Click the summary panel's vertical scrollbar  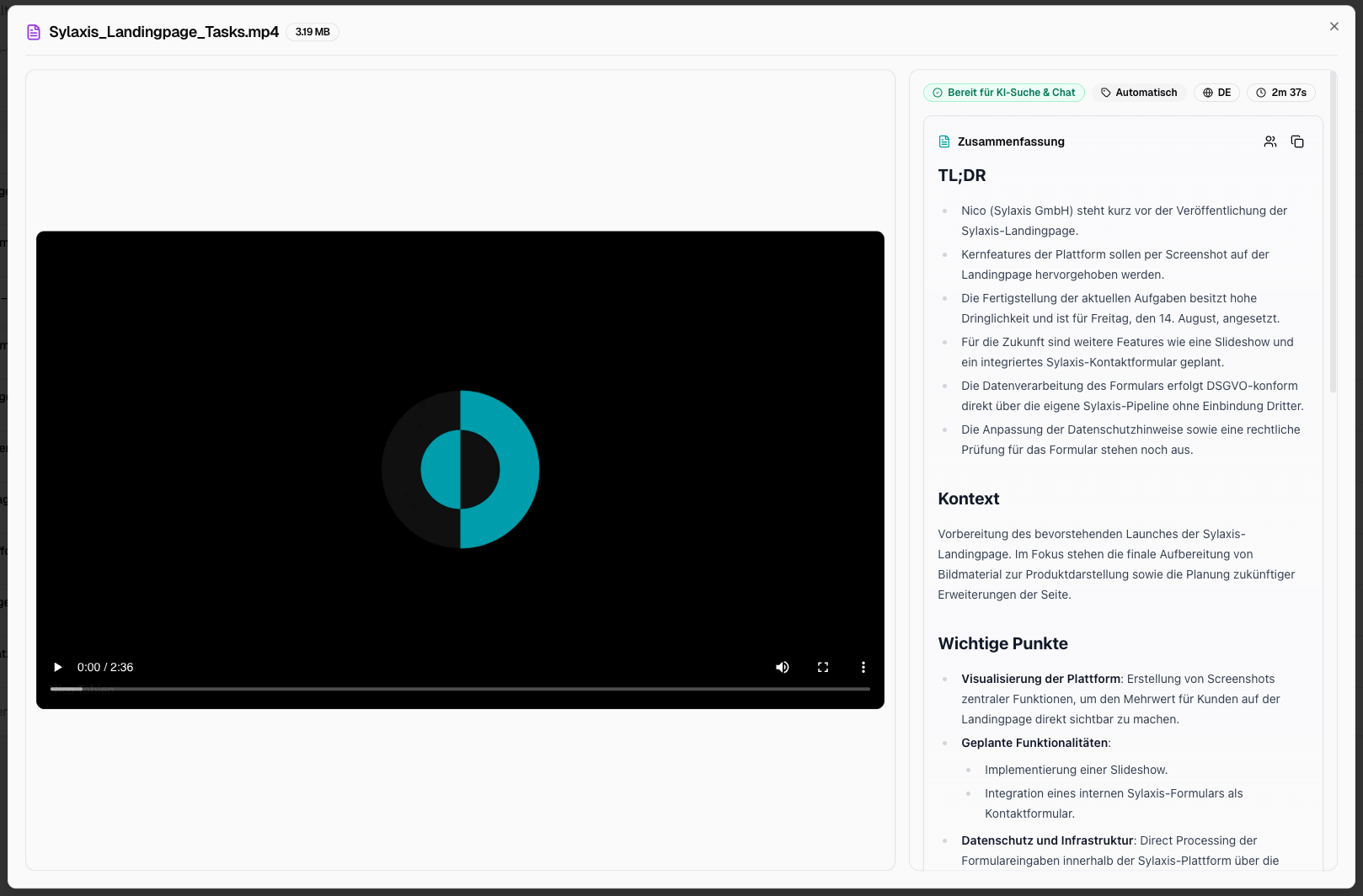1333,232
